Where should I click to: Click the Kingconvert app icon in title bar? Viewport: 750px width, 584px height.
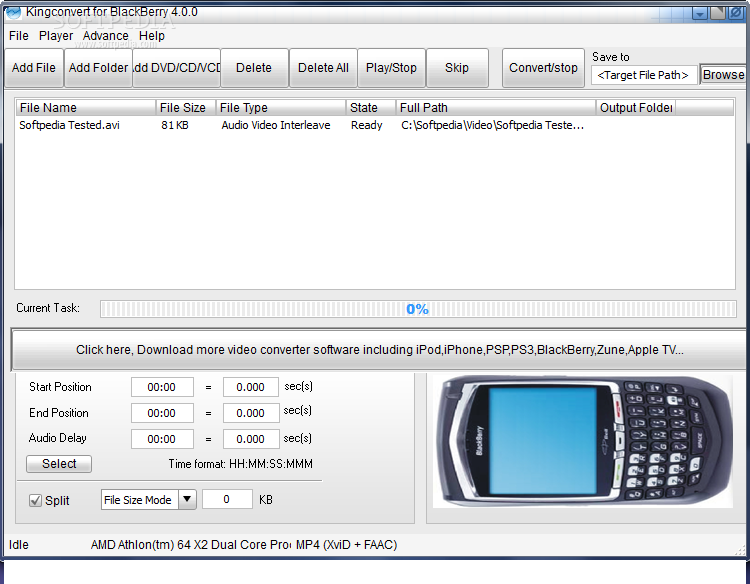13,12
